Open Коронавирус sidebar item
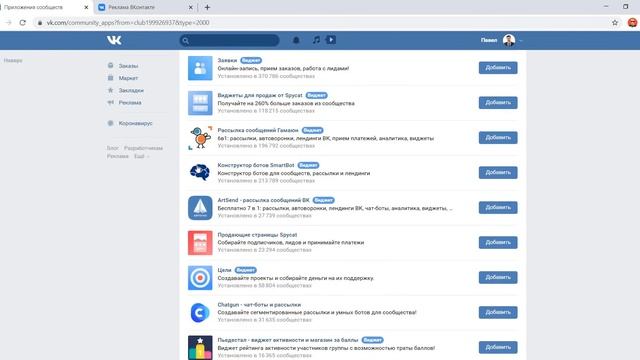The image size is (640, 360). click(x=137, y=123)
